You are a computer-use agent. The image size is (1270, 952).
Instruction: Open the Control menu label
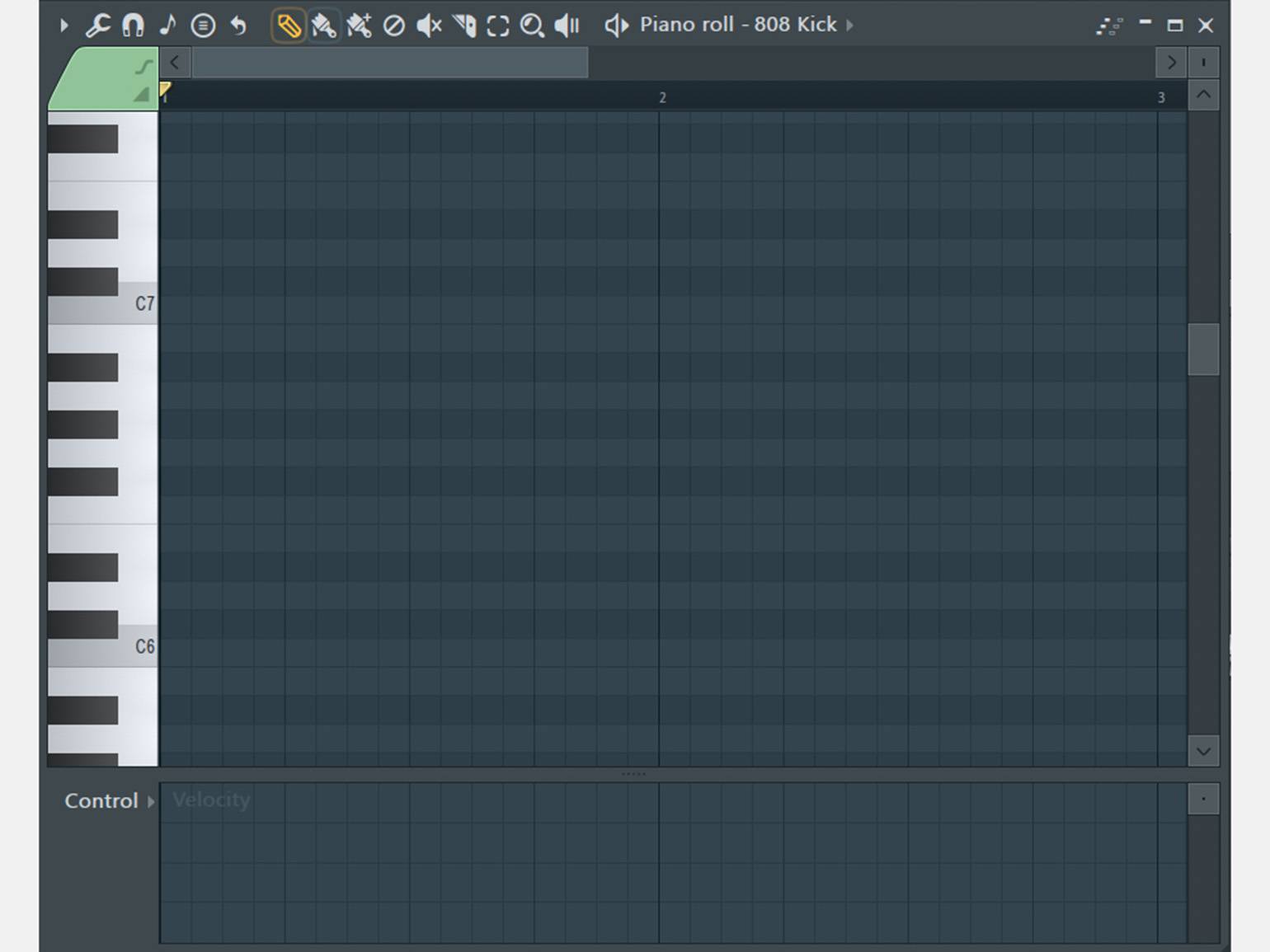point(101,800)
